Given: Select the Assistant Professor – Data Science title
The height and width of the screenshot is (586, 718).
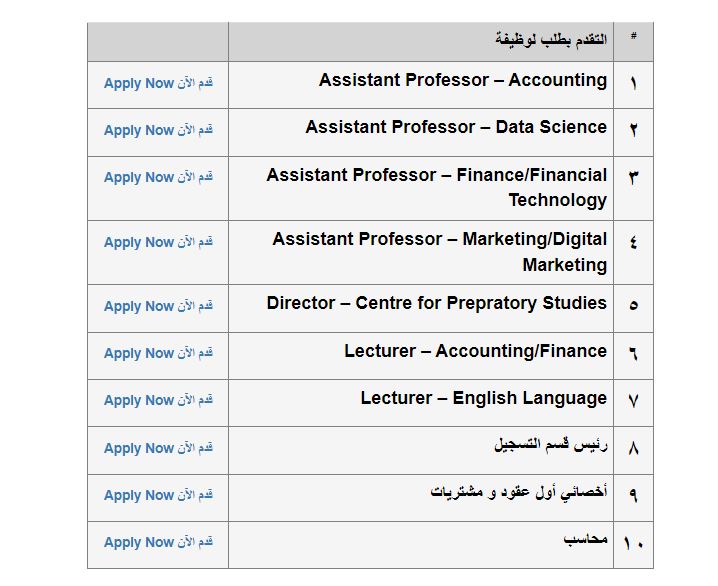Looking at the screenshot, I should coord(456,127).
